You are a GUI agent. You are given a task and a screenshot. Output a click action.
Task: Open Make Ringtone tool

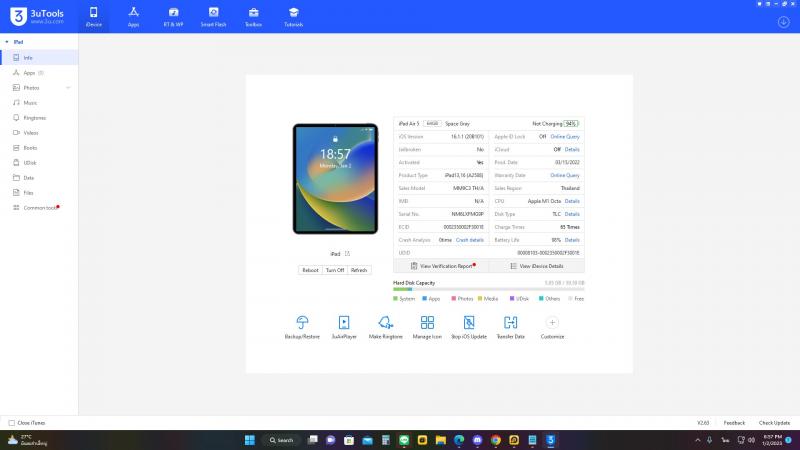click(385, 327)
